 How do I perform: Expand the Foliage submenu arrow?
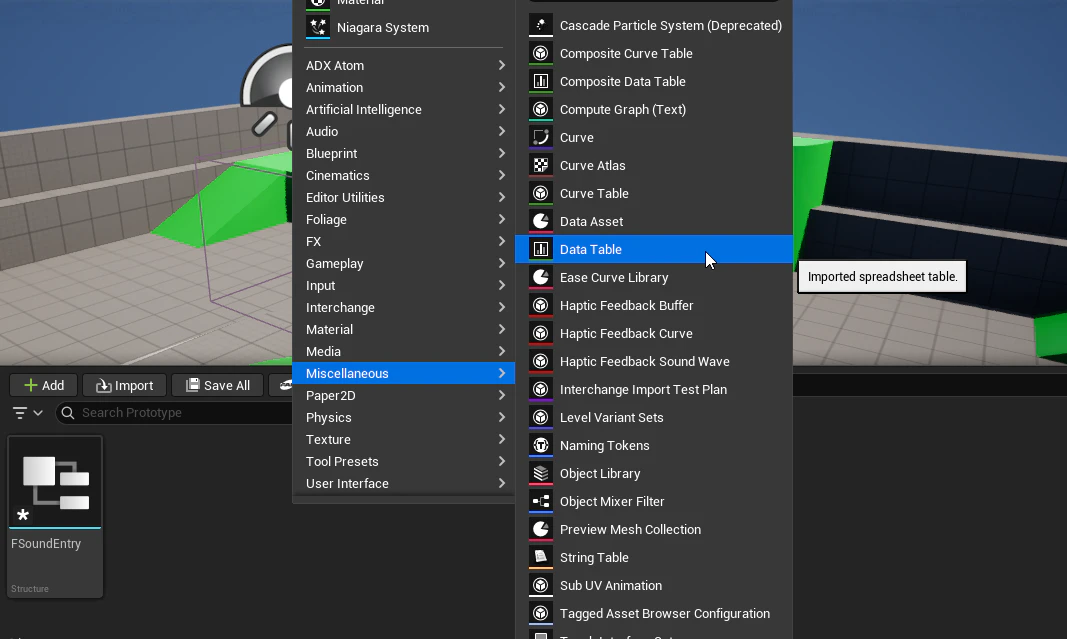pos(502,219)
